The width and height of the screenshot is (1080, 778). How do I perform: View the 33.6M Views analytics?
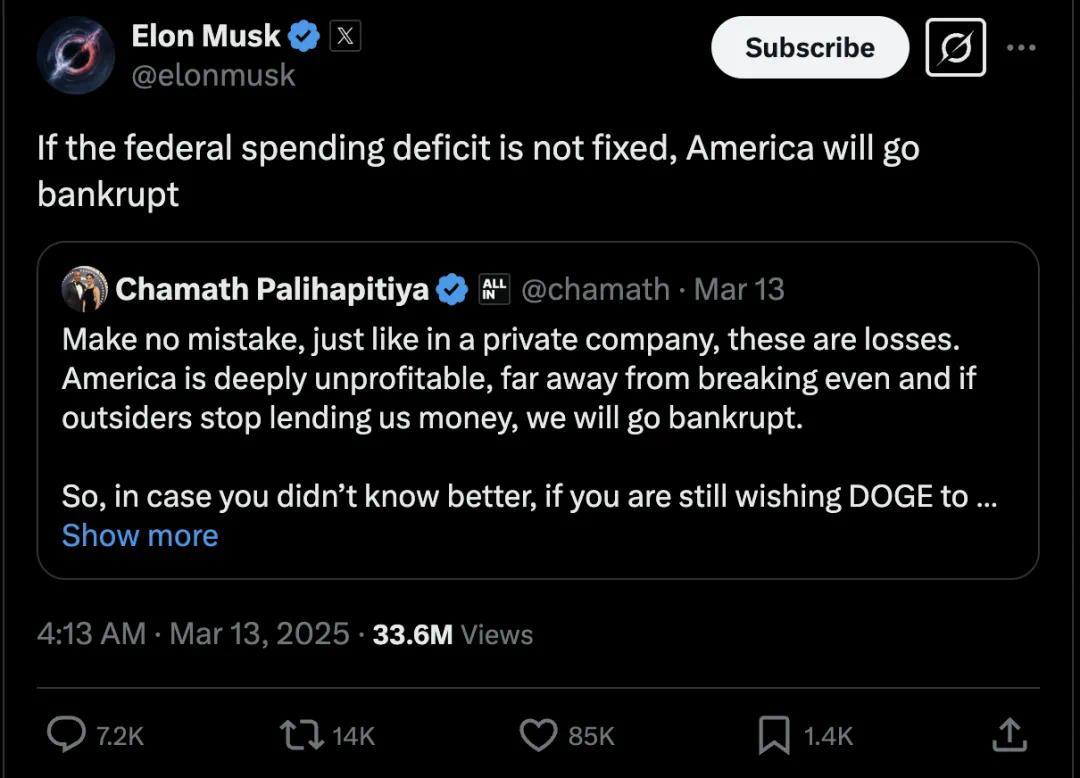pyautogui.click(x=453, y=634)
